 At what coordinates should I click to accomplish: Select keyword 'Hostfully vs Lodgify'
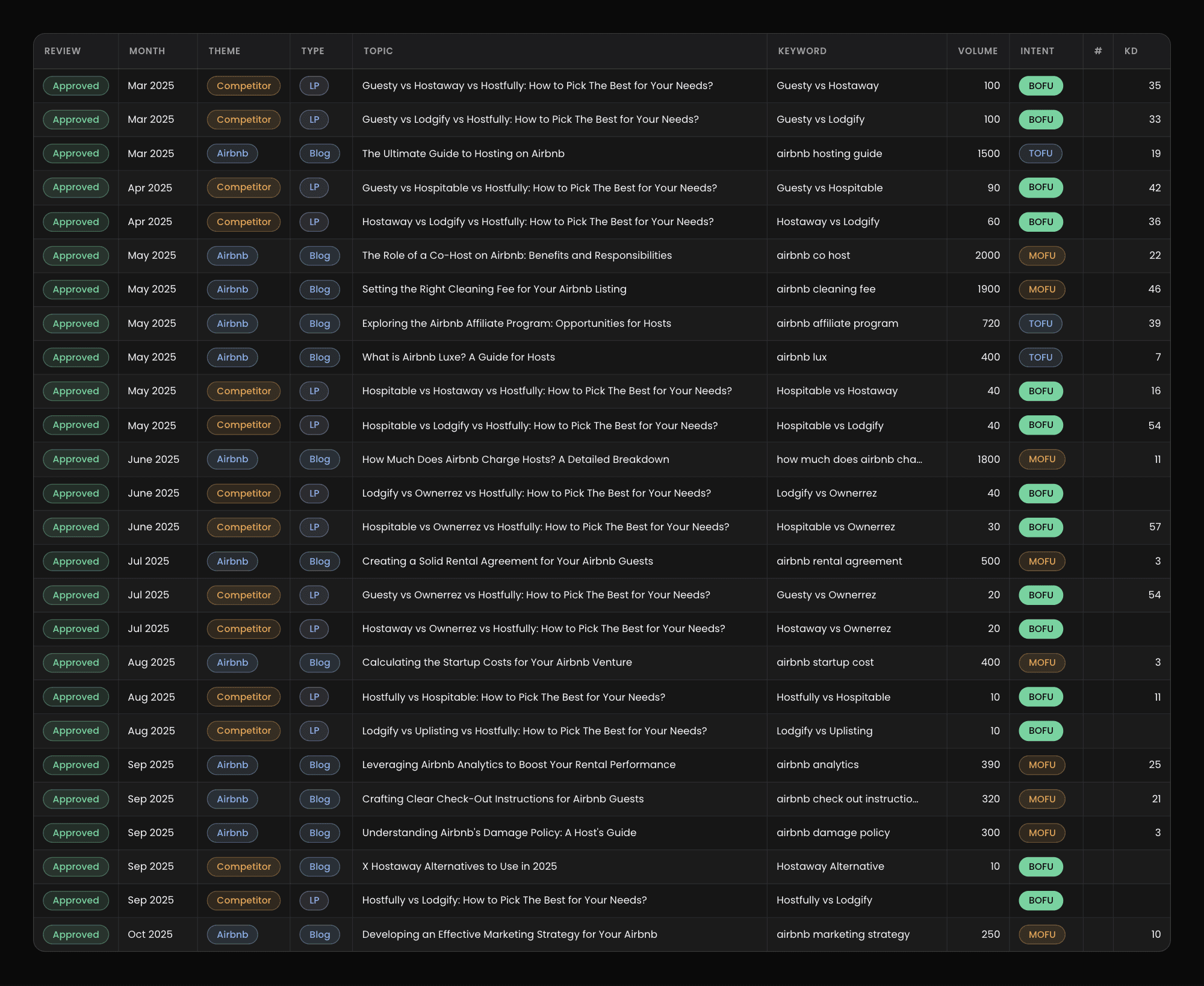[x=824, y=900]
